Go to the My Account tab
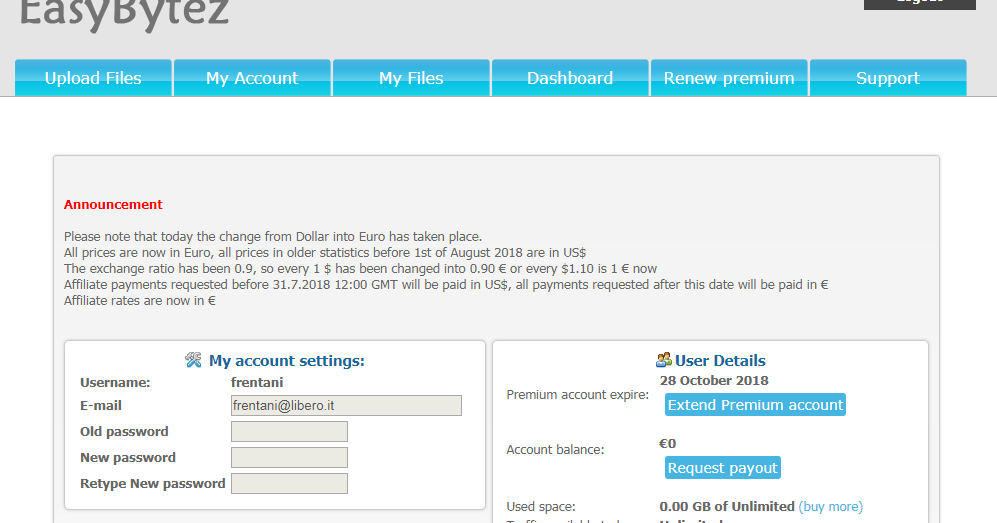 coord(252,78)
